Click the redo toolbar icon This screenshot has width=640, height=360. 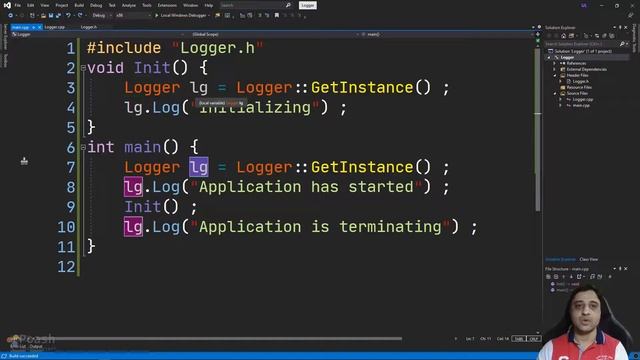click(80, 16)
